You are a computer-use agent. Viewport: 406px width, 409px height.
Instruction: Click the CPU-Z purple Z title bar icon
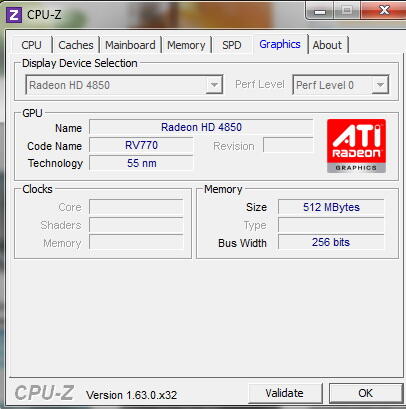(14, 15)
